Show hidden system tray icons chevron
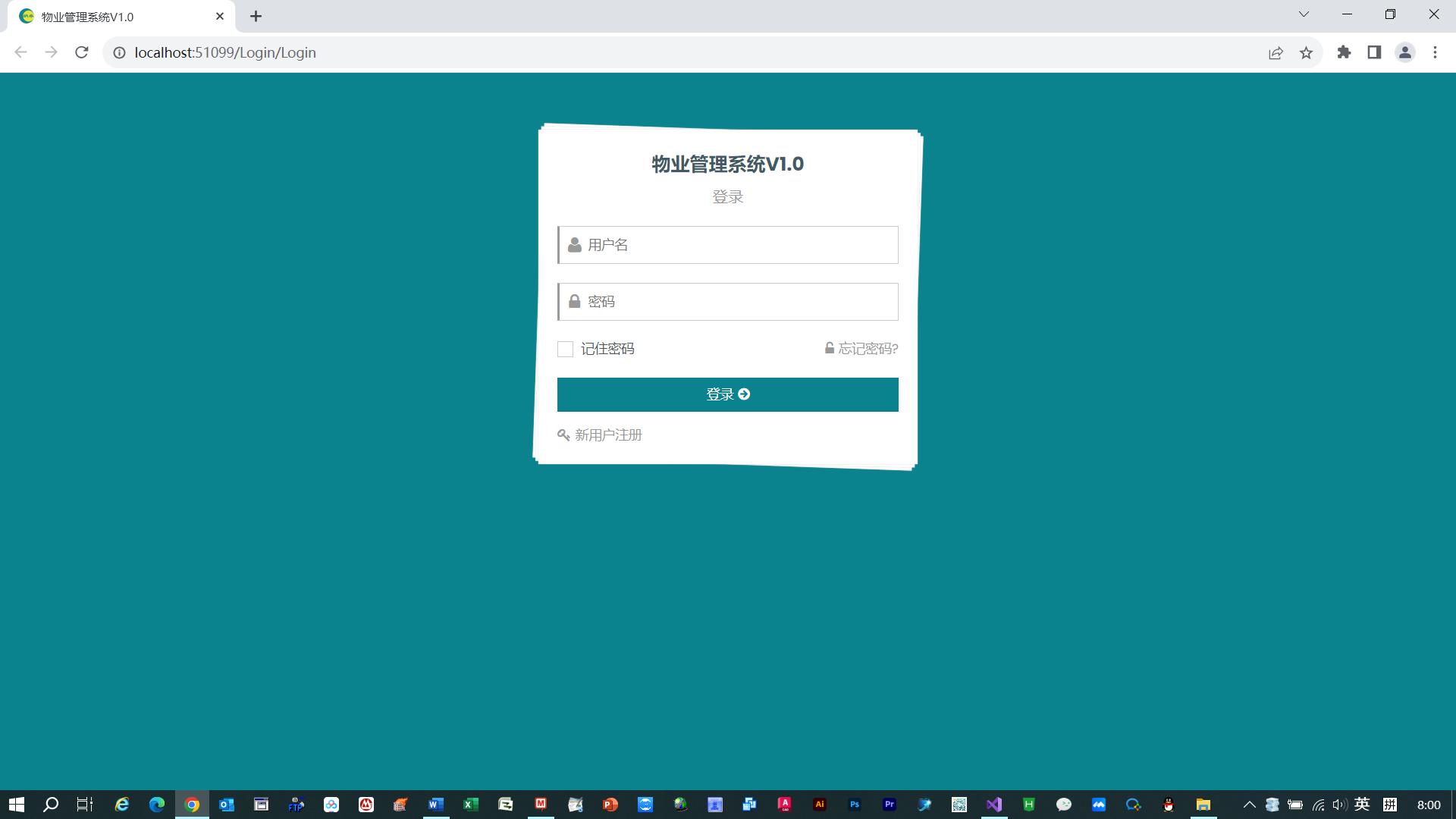Viewport: 1456px width, 819px height. pyautogui.click(x=1249, y=805)
